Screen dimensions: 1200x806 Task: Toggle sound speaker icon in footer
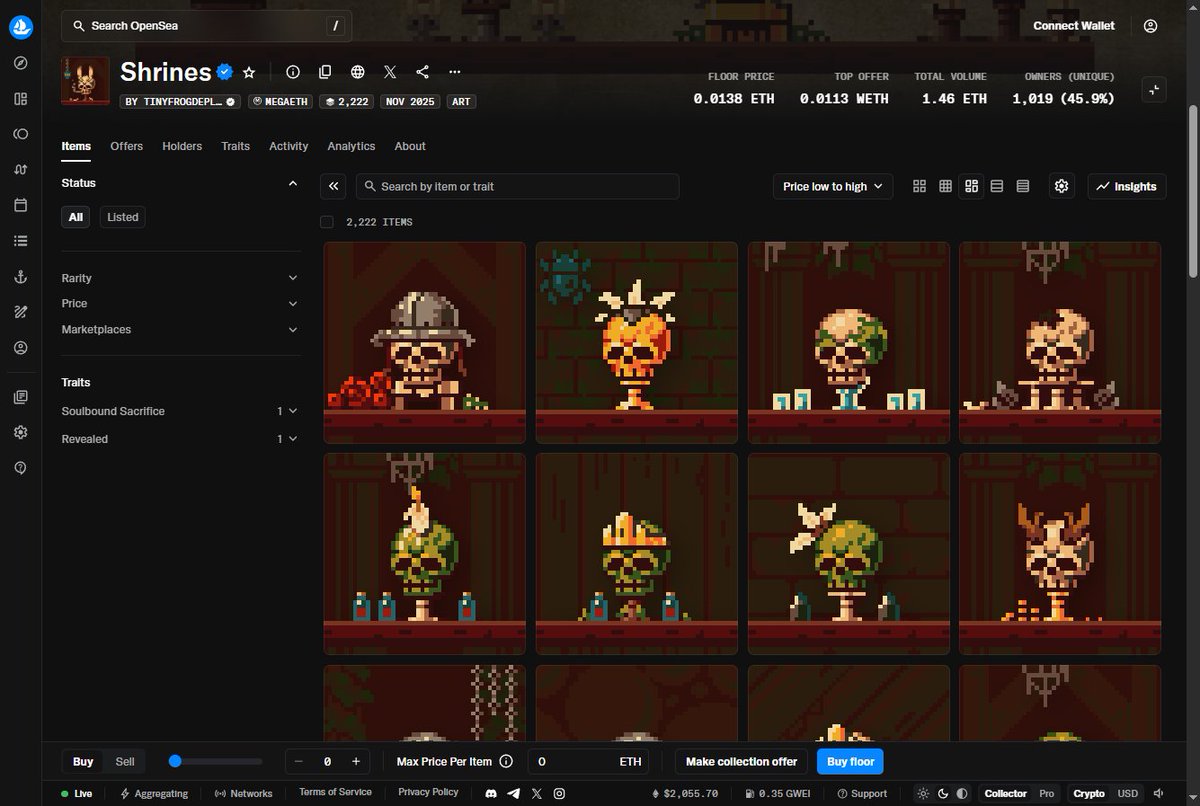pyautogui.click(x=1157, y=793)
